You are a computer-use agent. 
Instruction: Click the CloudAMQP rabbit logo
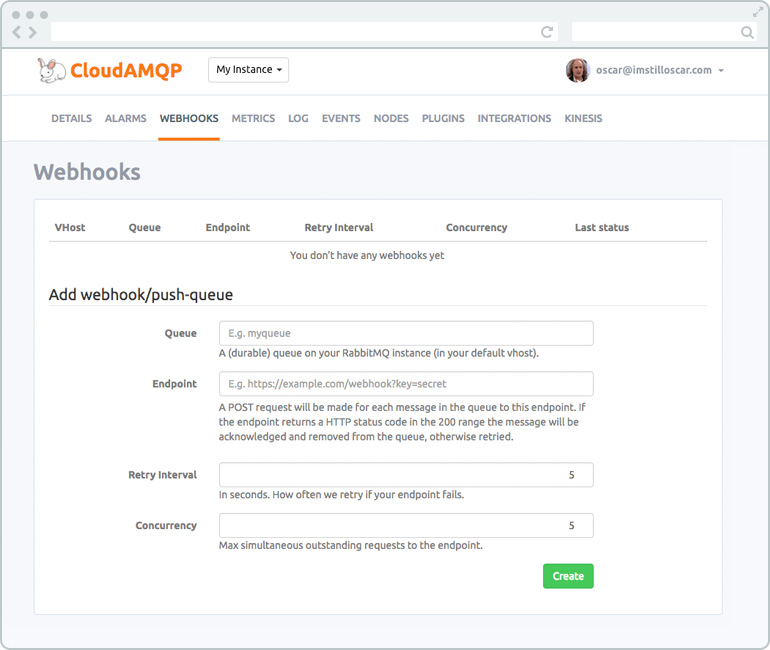51,70
